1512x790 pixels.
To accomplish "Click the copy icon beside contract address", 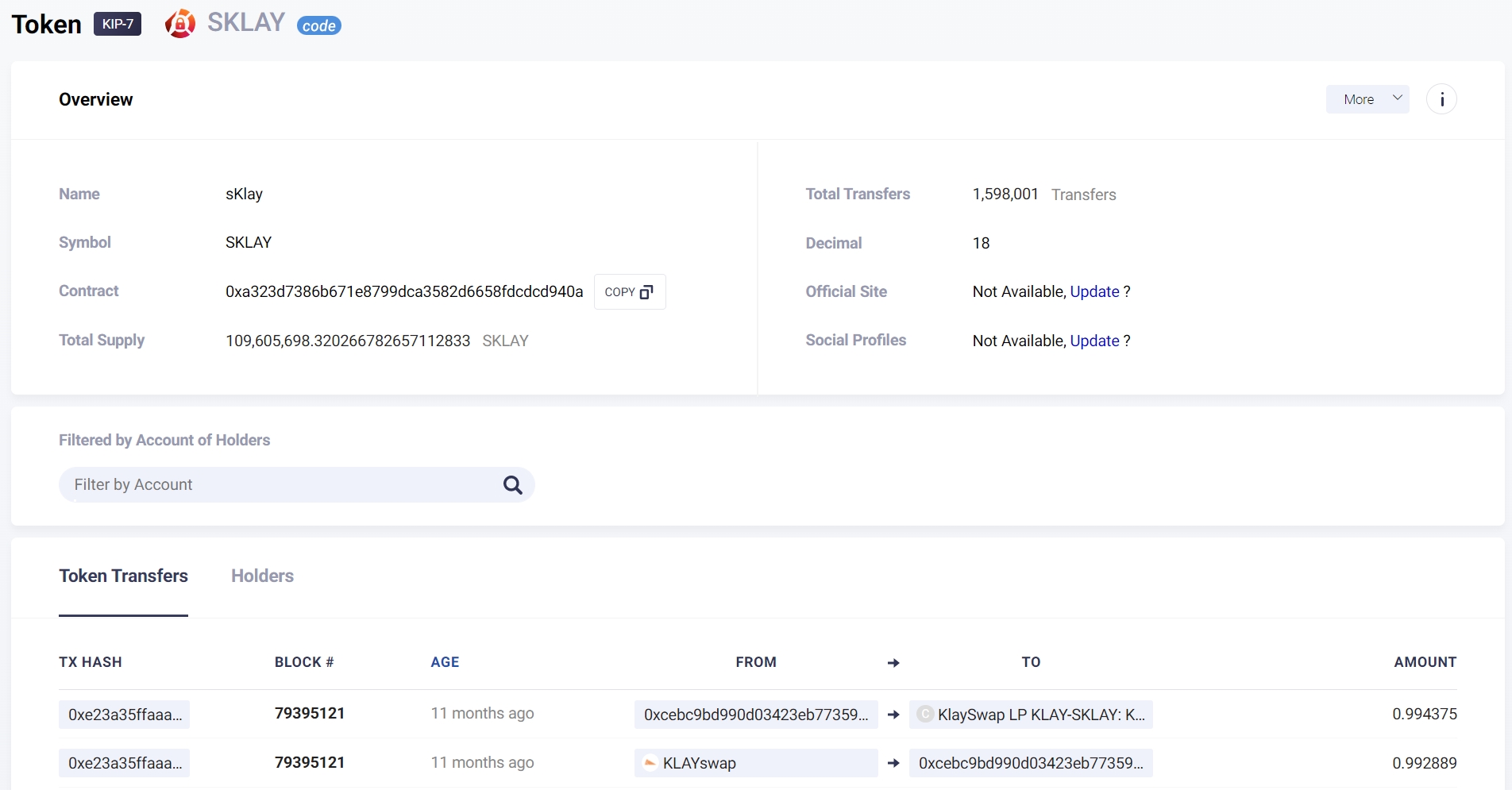I will (646, 292).
